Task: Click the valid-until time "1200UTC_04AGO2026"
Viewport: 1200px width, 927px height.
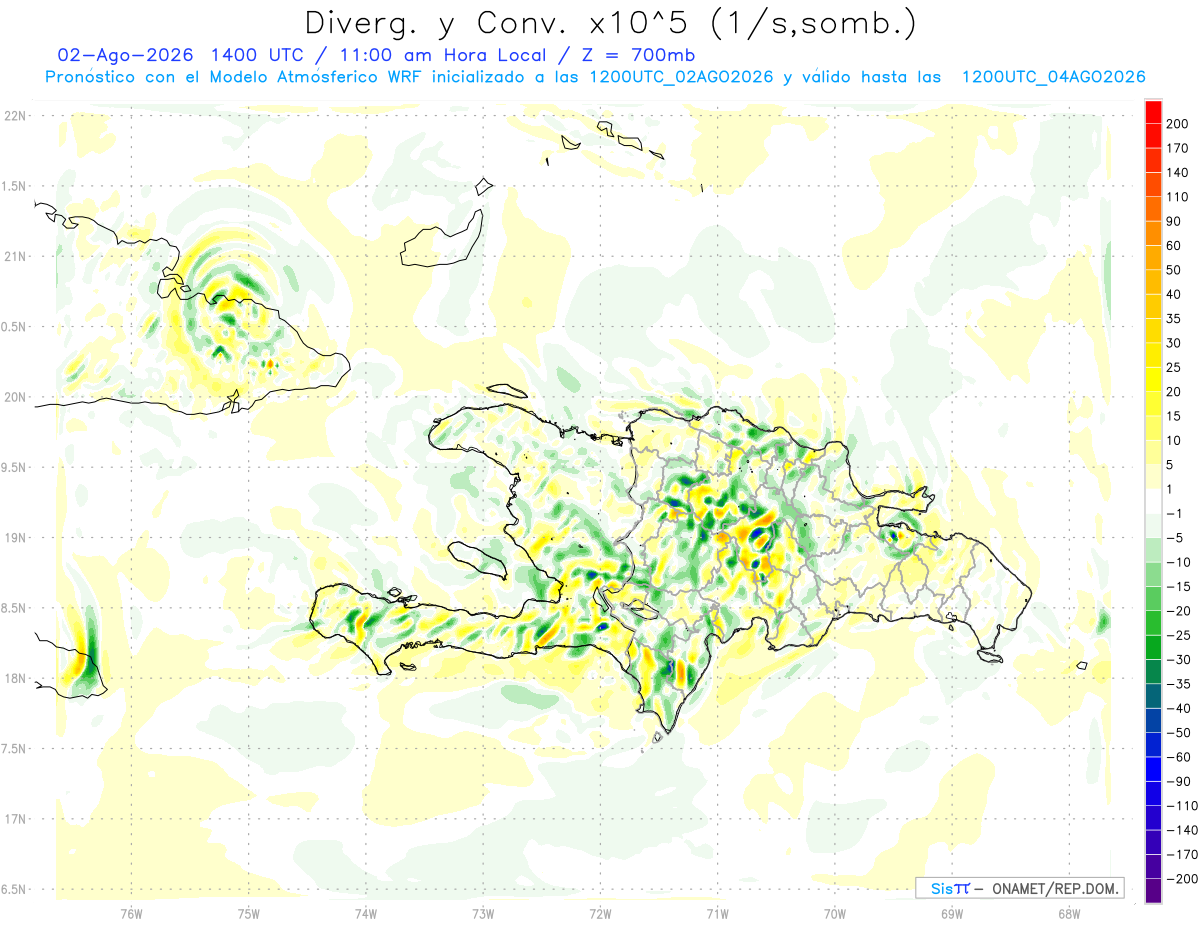Action: point(1053,77)
